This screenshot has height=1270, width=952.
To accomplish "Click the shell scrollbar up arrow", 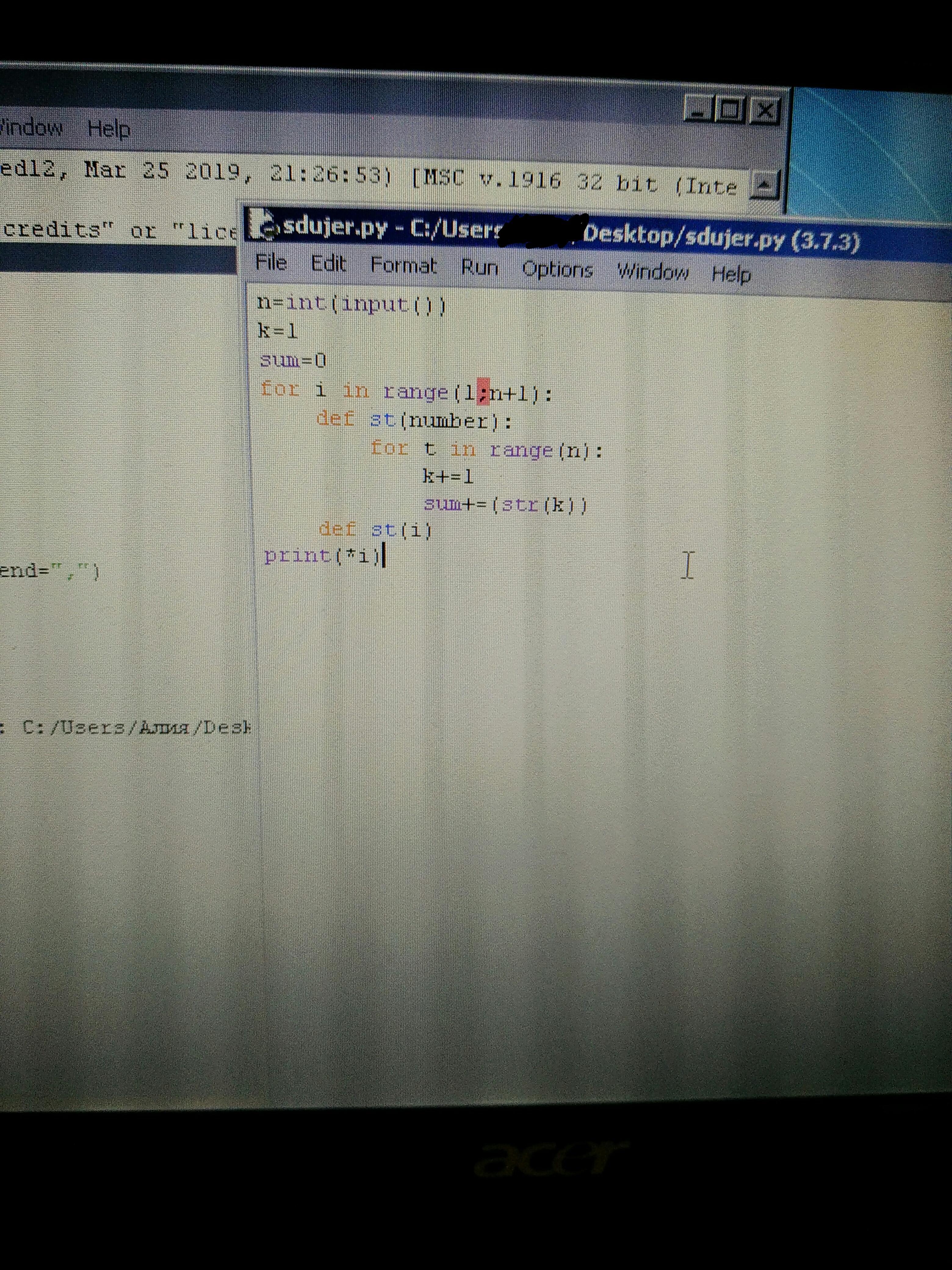I will point(763,185).
